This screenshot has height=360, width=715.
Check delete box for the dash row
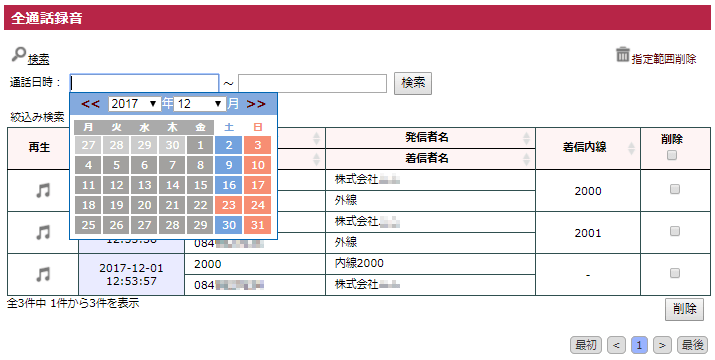click(675, 273)
